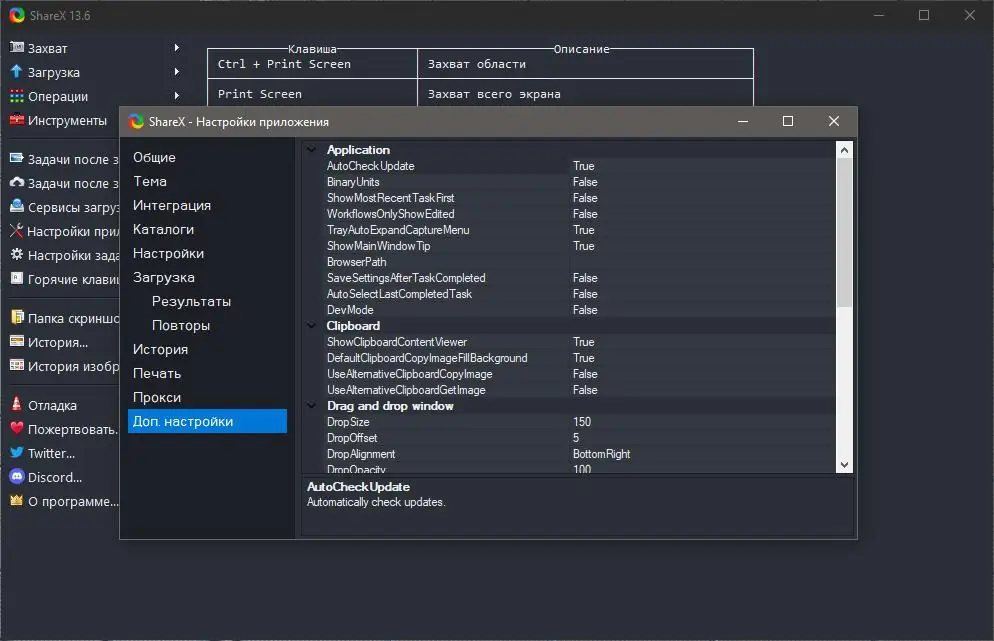Edit the DropOffset value 5
Screen dimensions: 994x641
click(x=702, y=437)
